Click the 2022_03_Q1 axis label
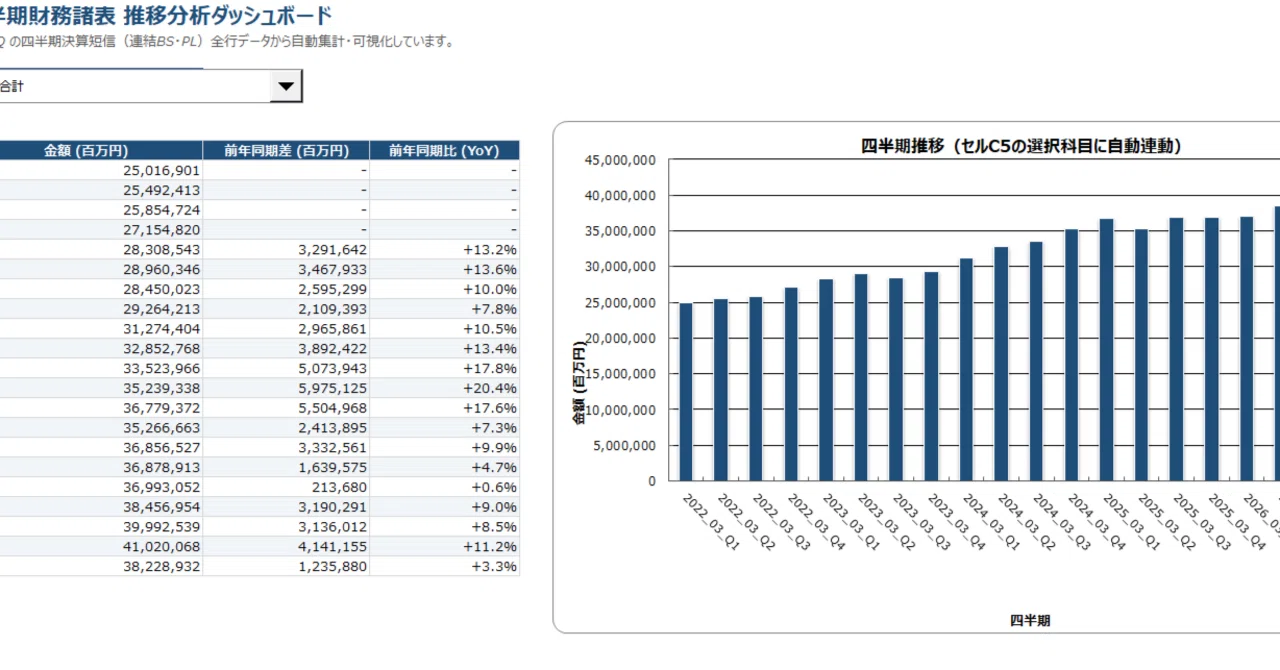Viewport: 1280px width, 670px height. click(711, 522)
